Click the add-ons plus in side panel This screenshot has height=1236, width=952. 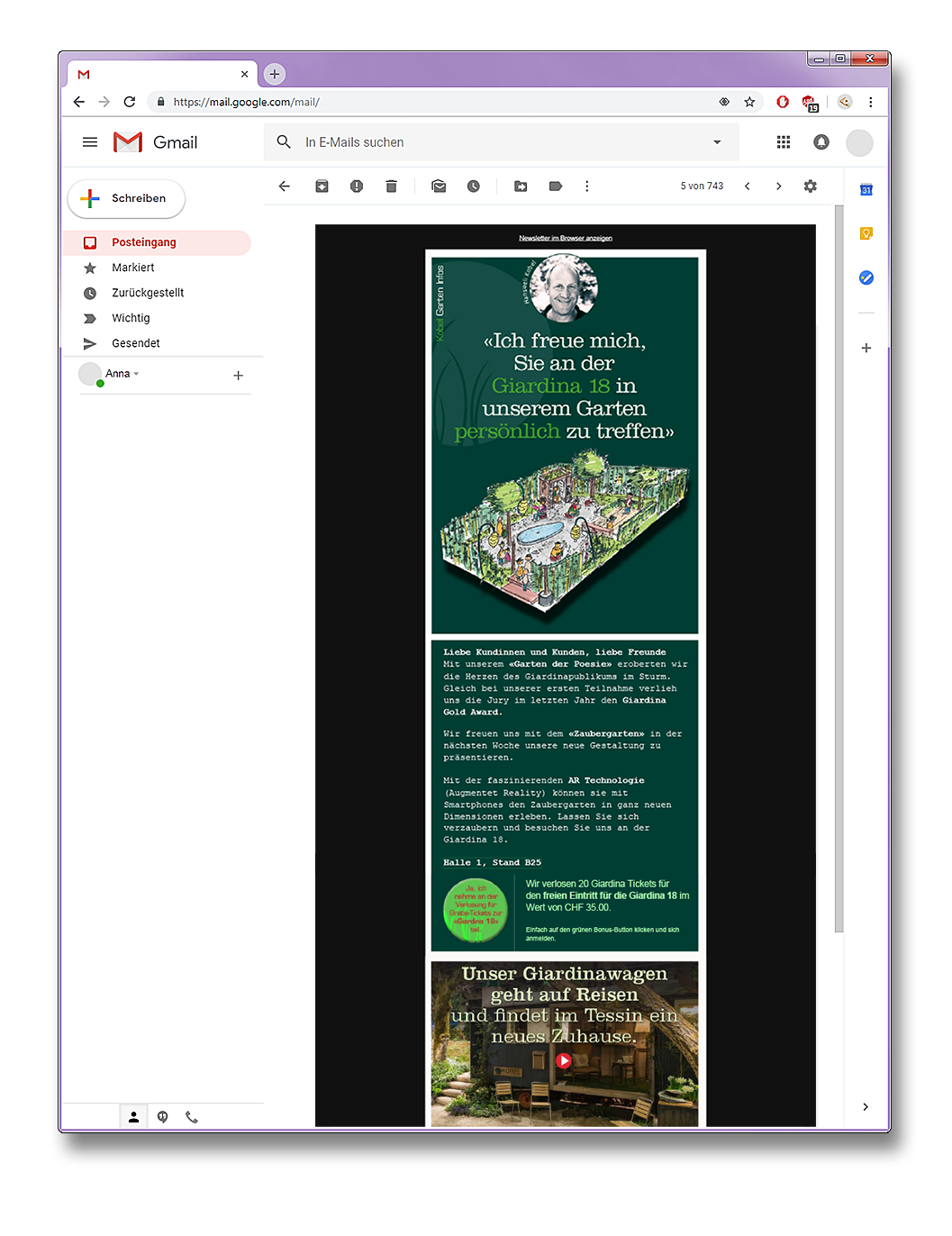(x=866, y=348)
